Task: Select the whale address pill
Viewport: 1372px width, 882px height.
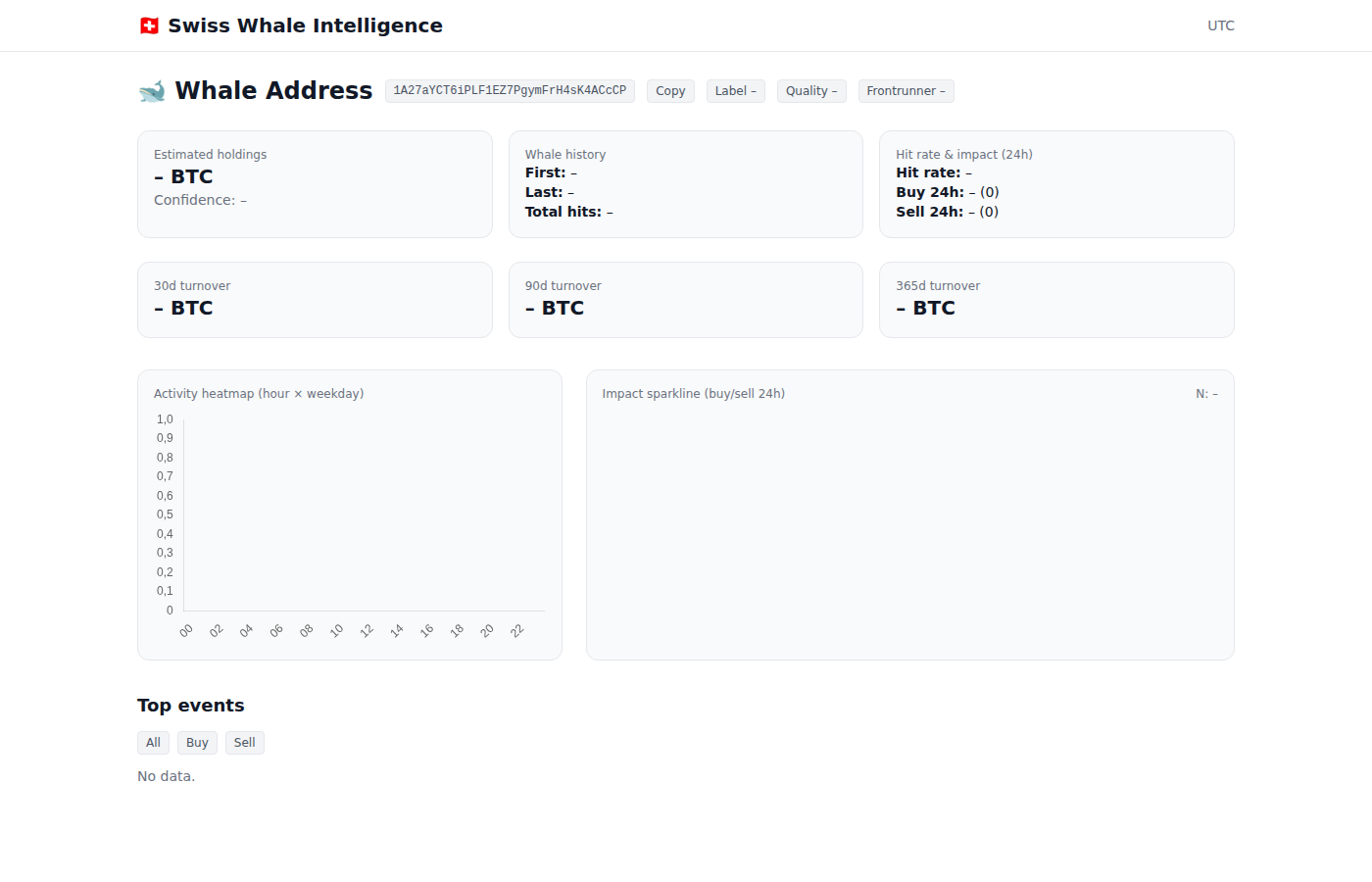Action: pos(510,90)
